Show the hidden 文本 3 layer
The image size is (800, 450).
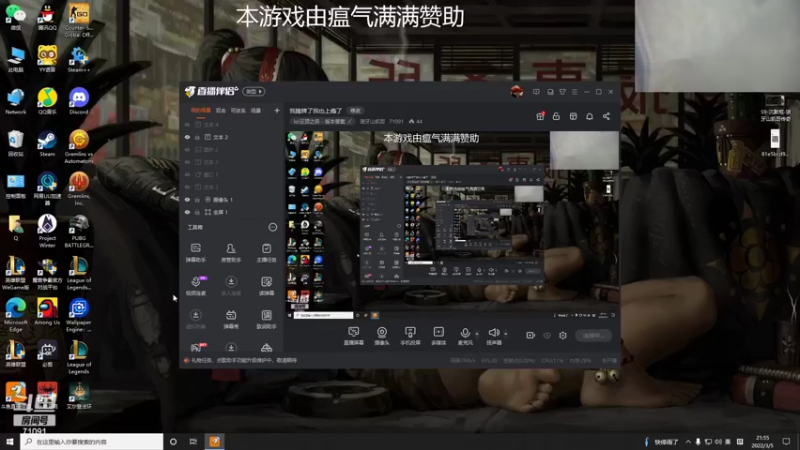187,187
